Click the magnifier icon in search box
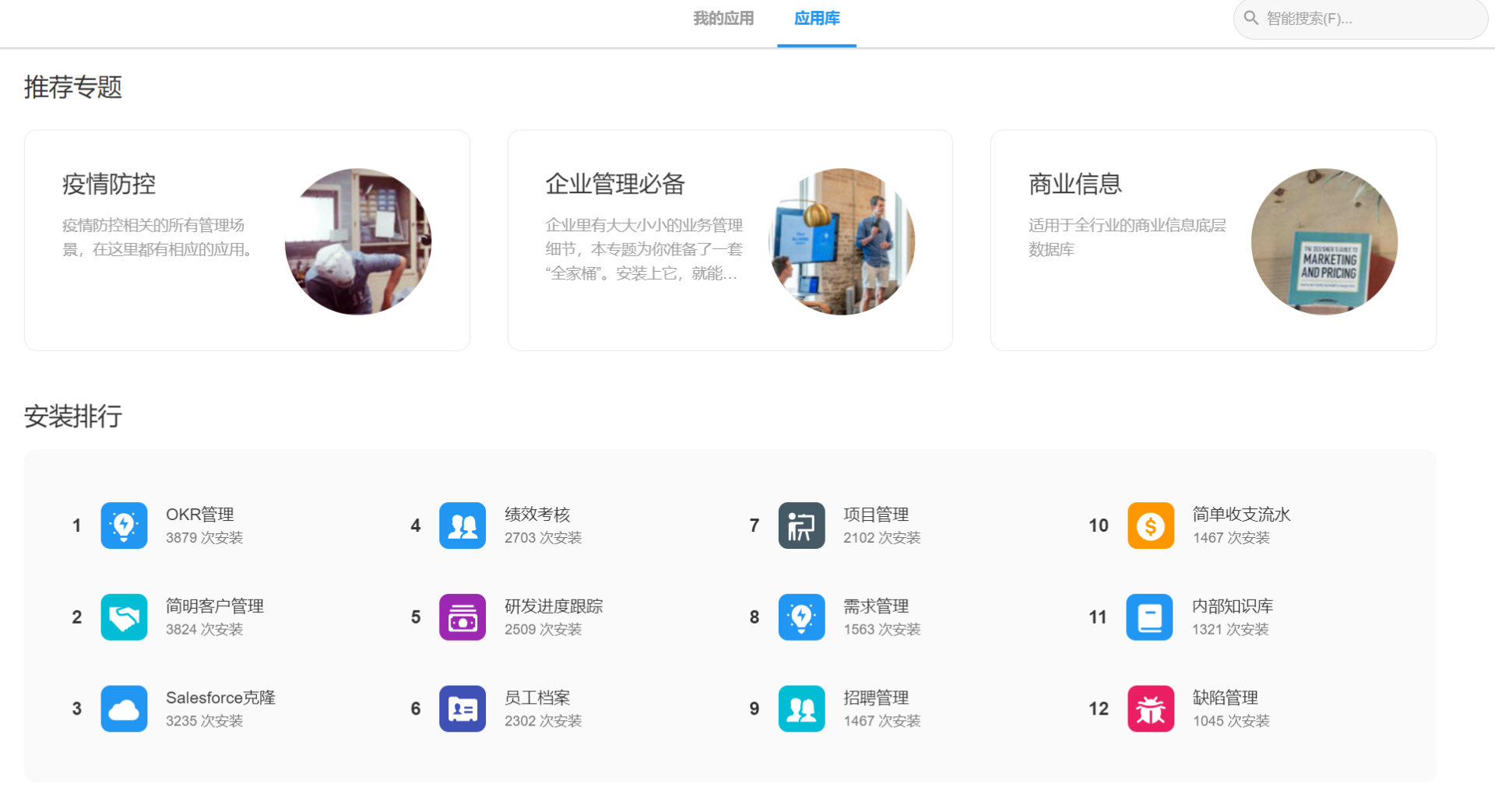The width and height of the screenshot is (1495, 812). pos(1251,18)
